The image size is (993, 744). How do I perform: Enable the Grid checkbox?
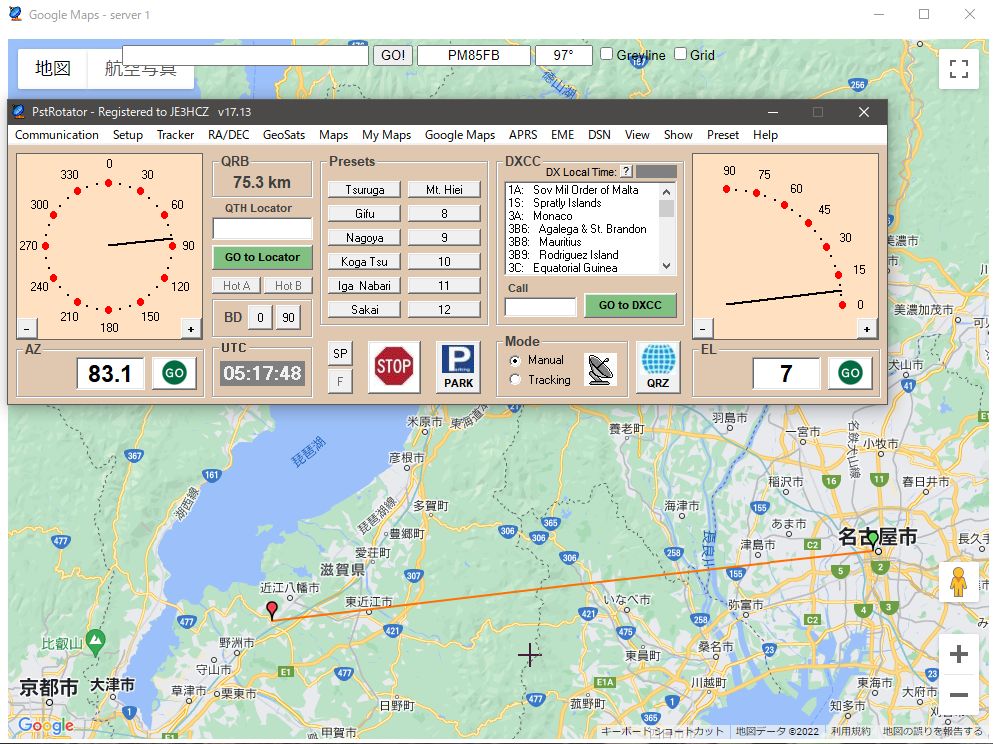681,55
